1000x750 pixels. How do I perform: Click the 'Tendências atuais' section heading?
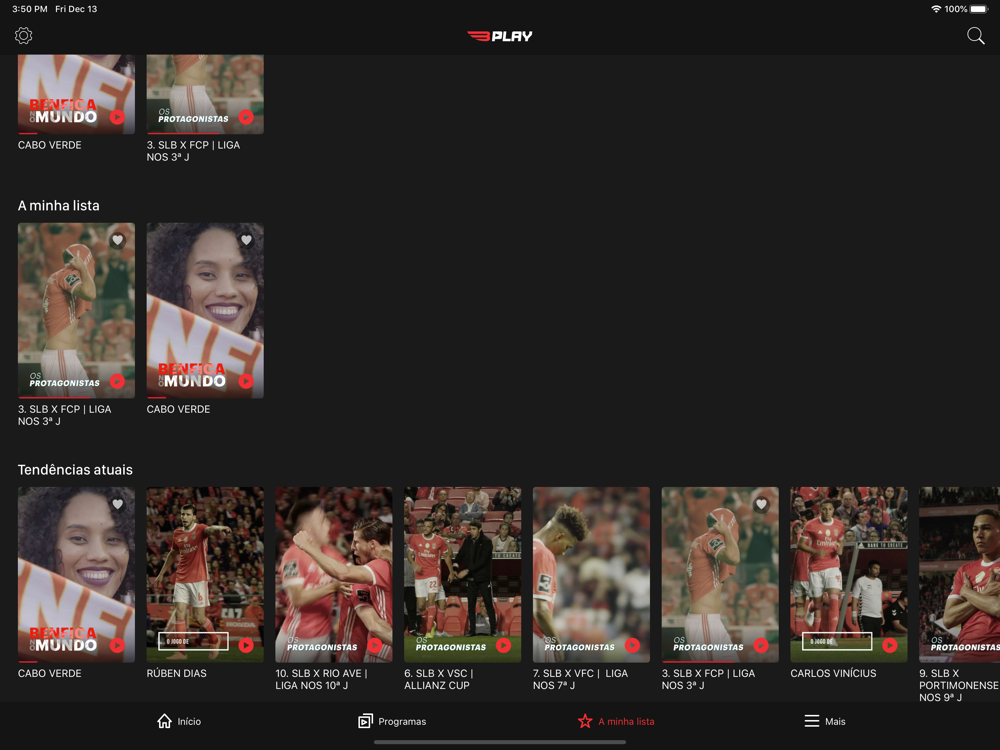[75, 470]
